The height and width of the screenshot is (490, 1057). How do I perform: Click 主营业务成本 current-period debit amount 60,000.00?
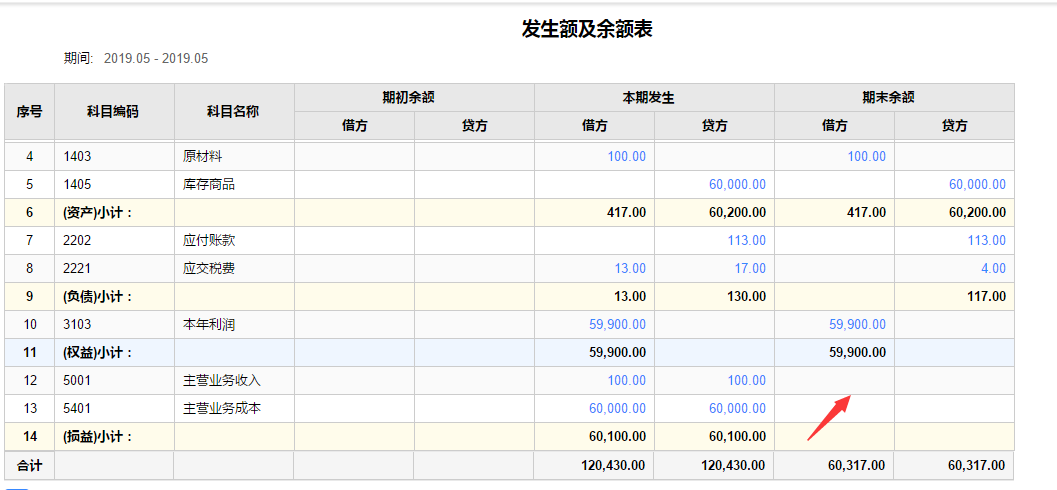click(x=617, y=408)
